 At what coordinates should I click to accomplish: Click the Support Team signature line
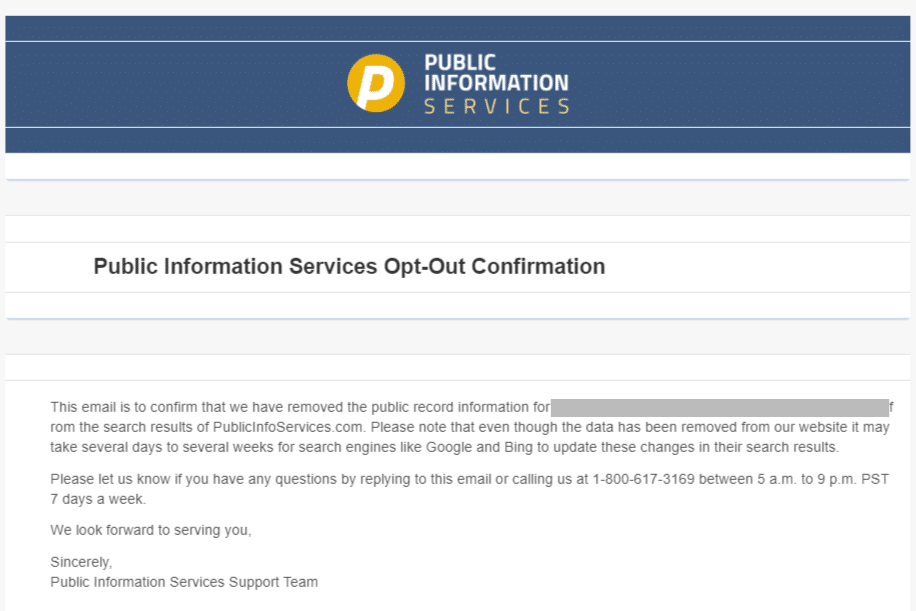coord(184,582)
